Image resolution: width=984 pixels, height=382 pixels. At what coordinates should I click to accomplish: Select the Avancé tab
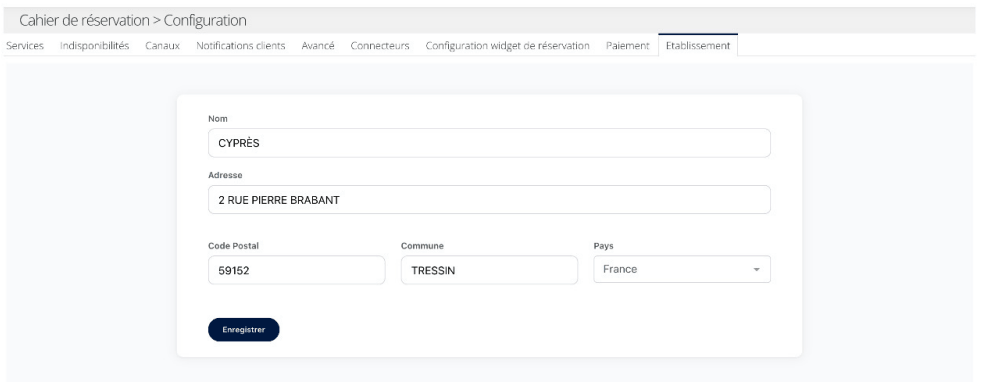(318, 46)
